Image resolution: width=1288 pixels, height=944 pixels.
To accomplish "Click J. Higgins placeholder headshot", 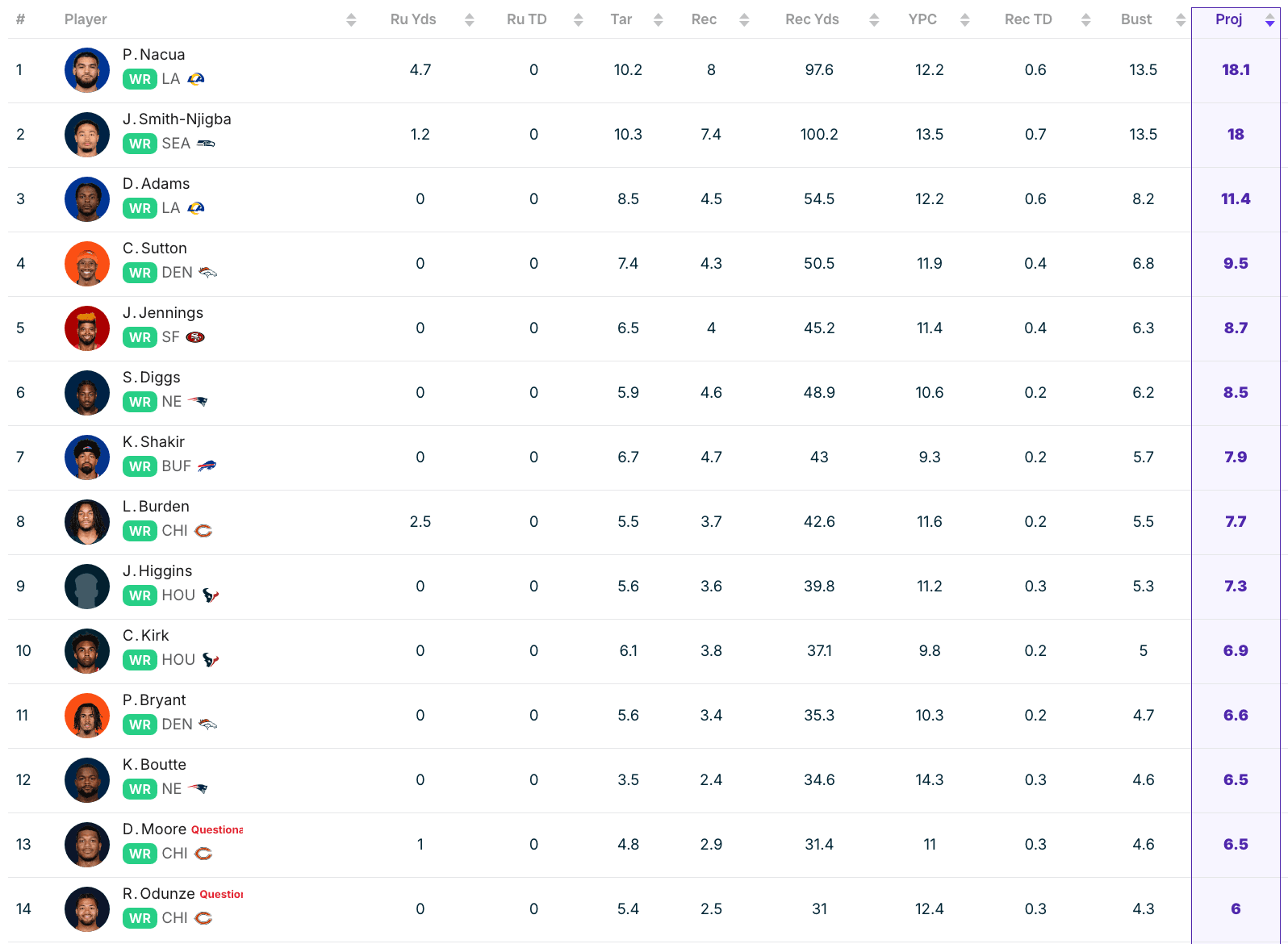I will click(x=87, y=587).
